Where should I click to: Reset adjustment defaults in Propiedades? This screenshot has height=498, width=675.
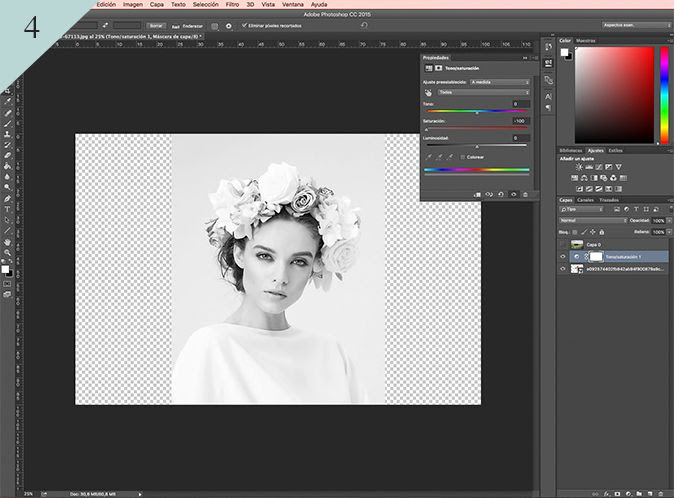click(x=501, y=195)
